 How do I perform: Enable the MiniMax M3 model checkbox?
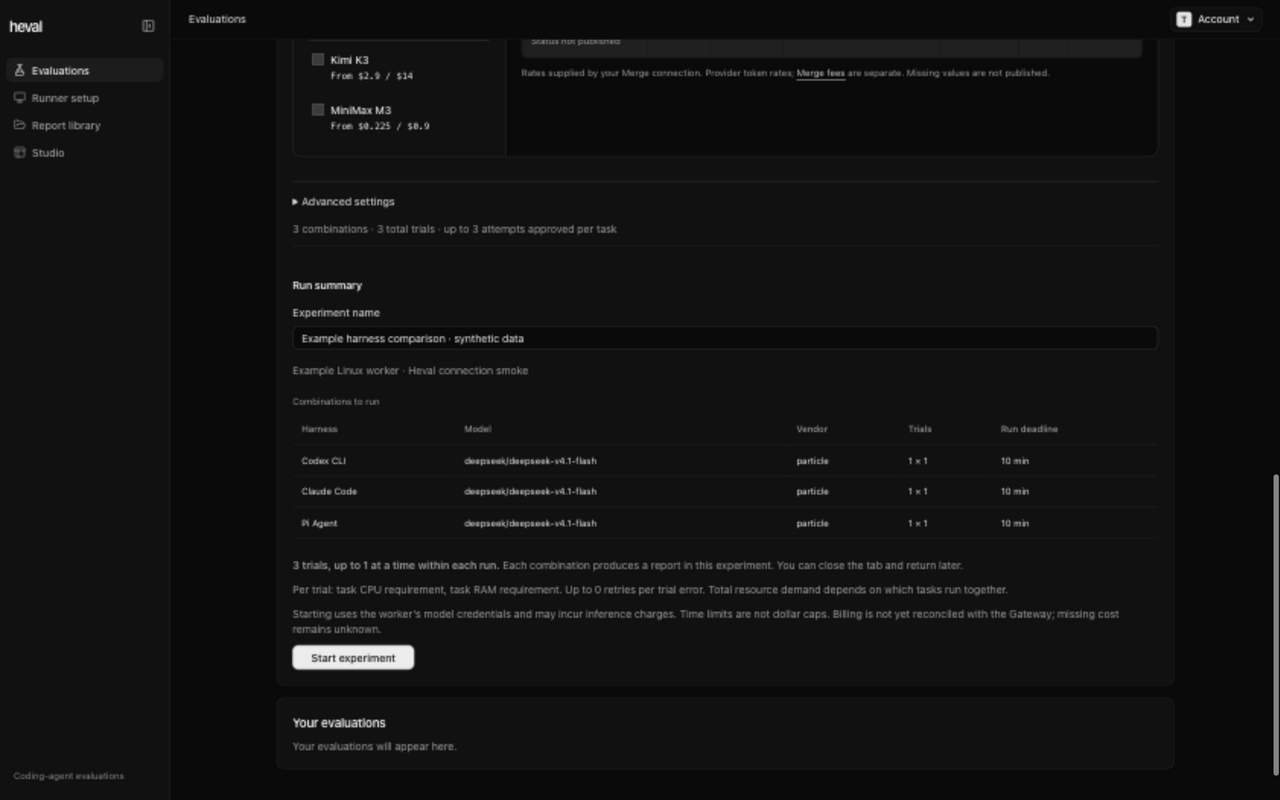[318, 110]
